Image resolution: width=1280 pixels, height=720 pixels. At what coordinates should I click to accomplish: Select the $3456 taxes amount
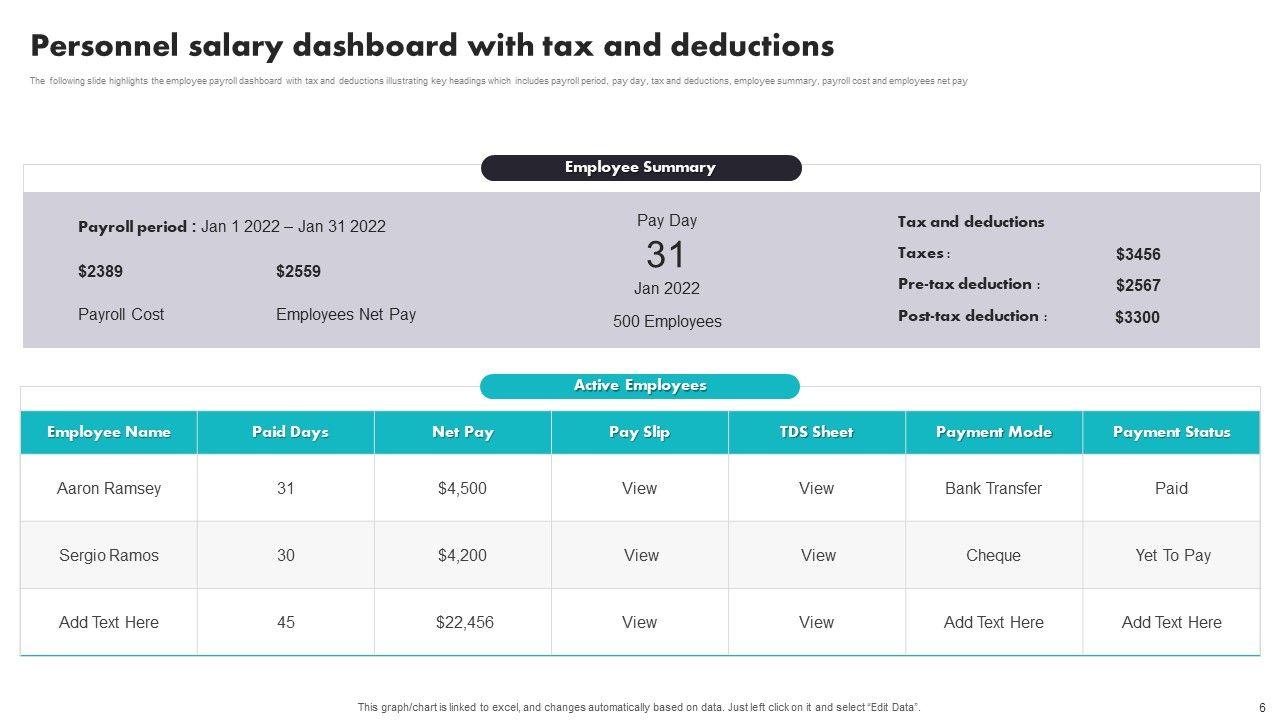[1138, 255]
